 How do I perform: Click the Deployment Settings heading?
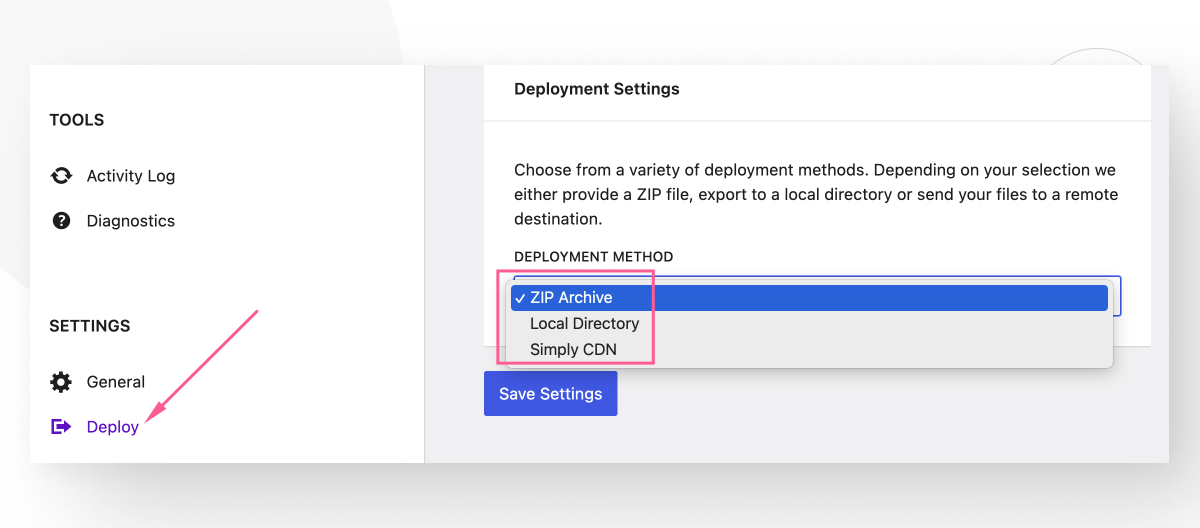point(596,89)
